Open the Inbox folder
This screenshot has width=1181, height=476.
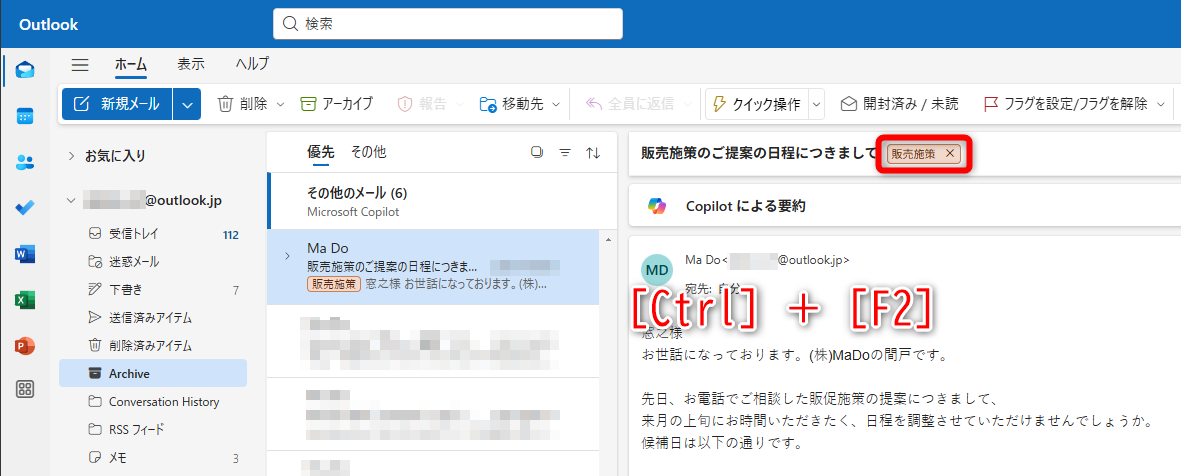coord(154,234)
